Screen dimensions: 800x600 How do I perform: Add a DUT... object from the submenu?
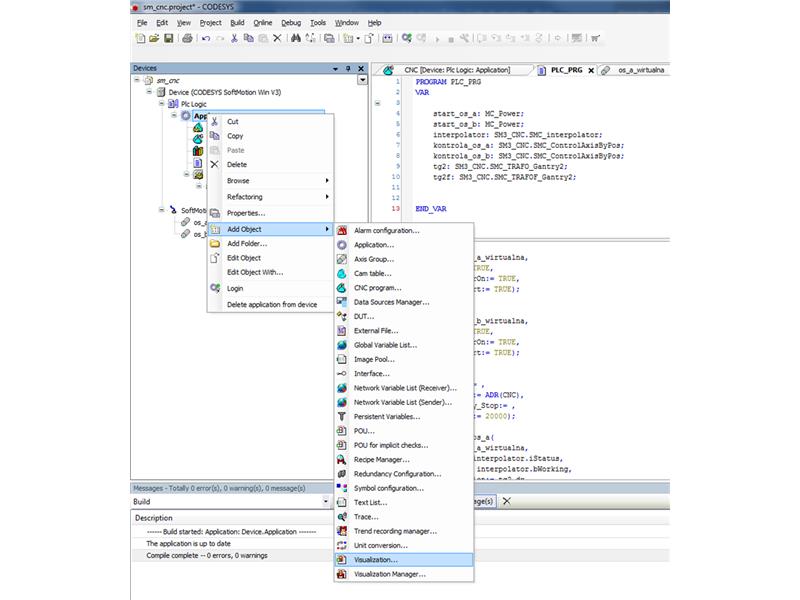pos(404,316)
